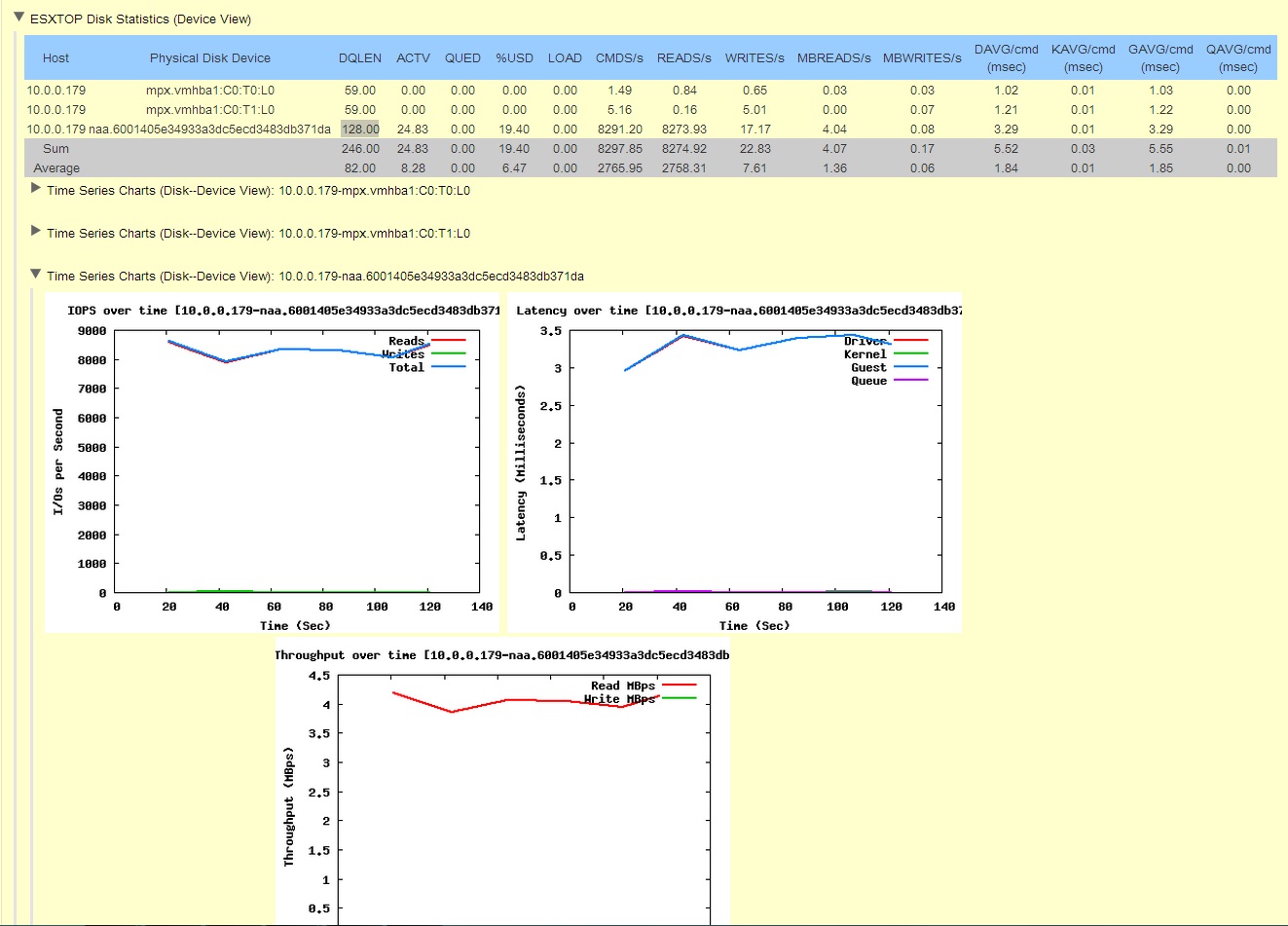
Task: Sort the table by the CMDS/s column
Action: pos(619,57)
